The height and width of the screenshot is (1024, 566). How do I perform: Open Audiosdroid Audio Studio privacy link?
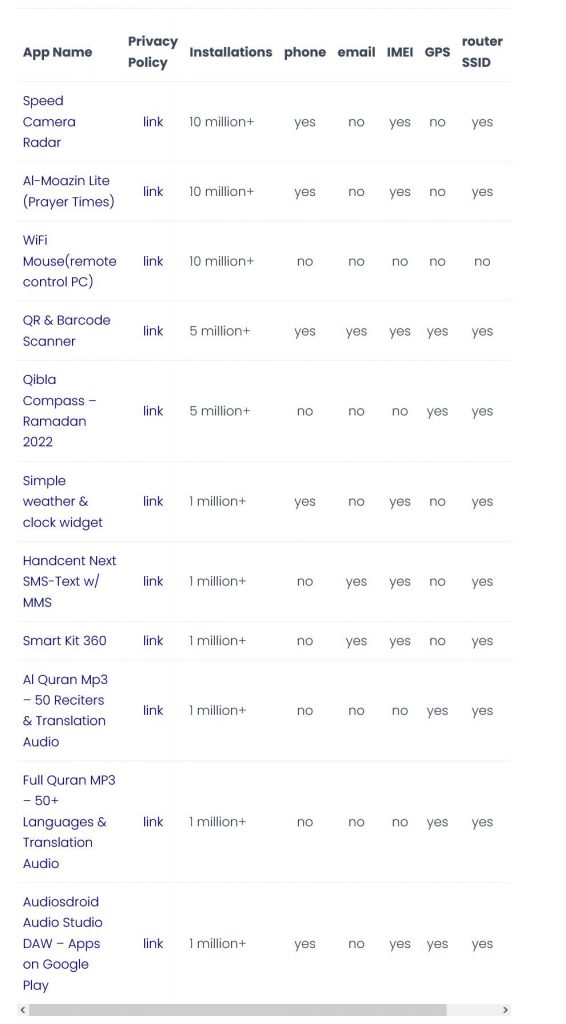(153, 943)
